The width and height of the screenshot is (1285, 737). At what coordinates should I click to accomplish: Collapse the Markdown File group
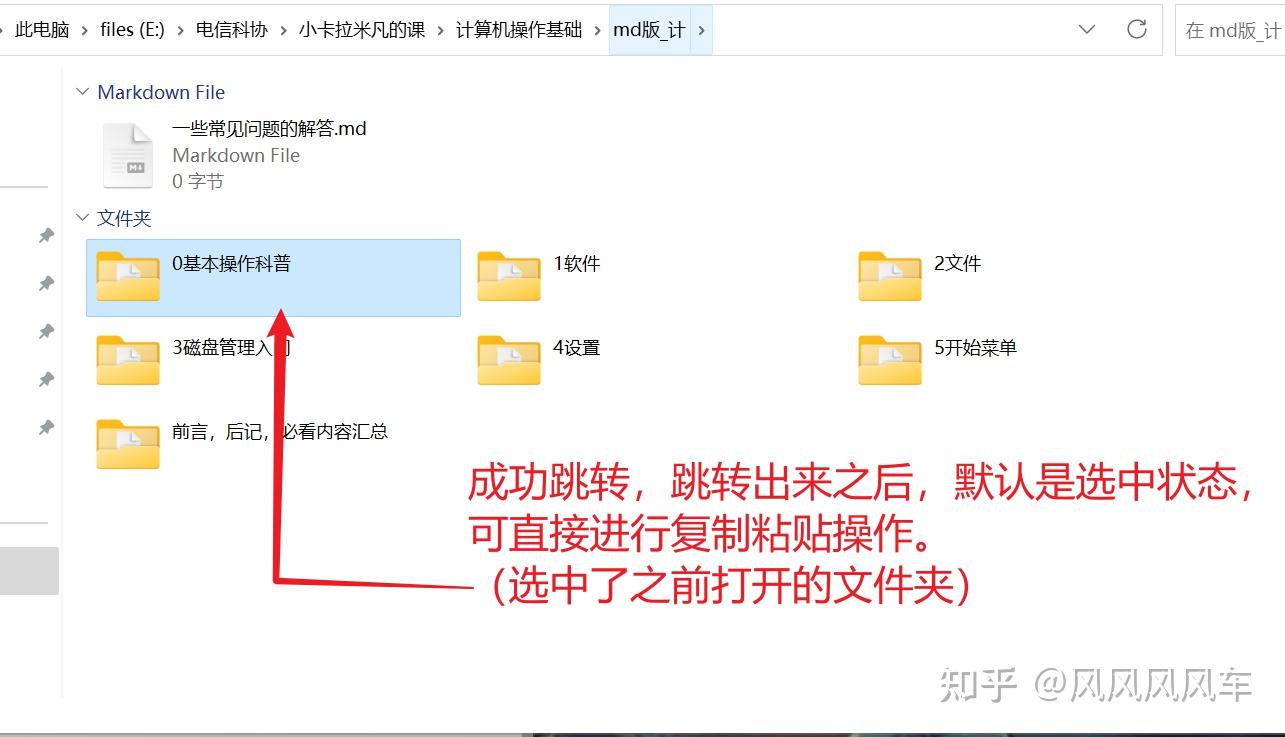click(82, 91)
